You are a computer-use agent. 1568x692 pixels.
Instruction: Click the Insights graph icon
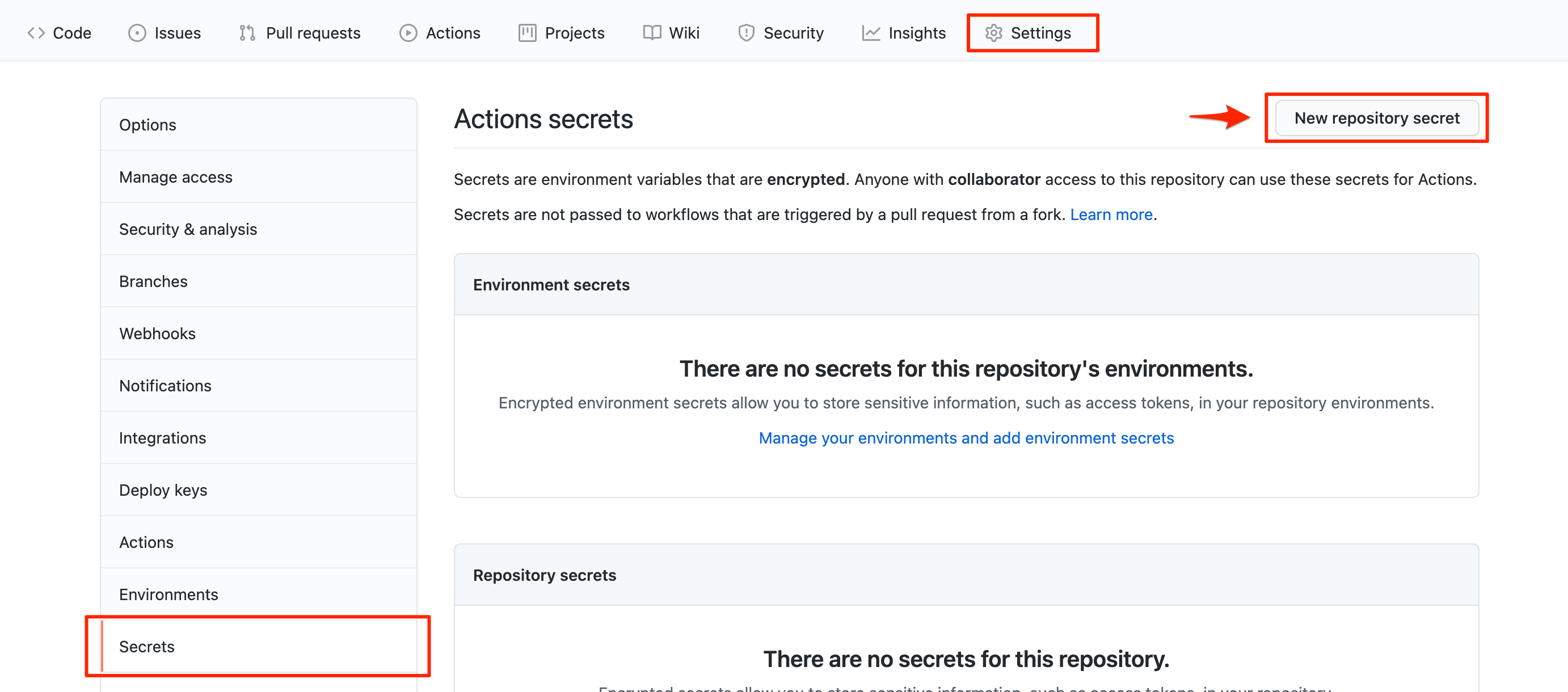[x=871, y=33]
